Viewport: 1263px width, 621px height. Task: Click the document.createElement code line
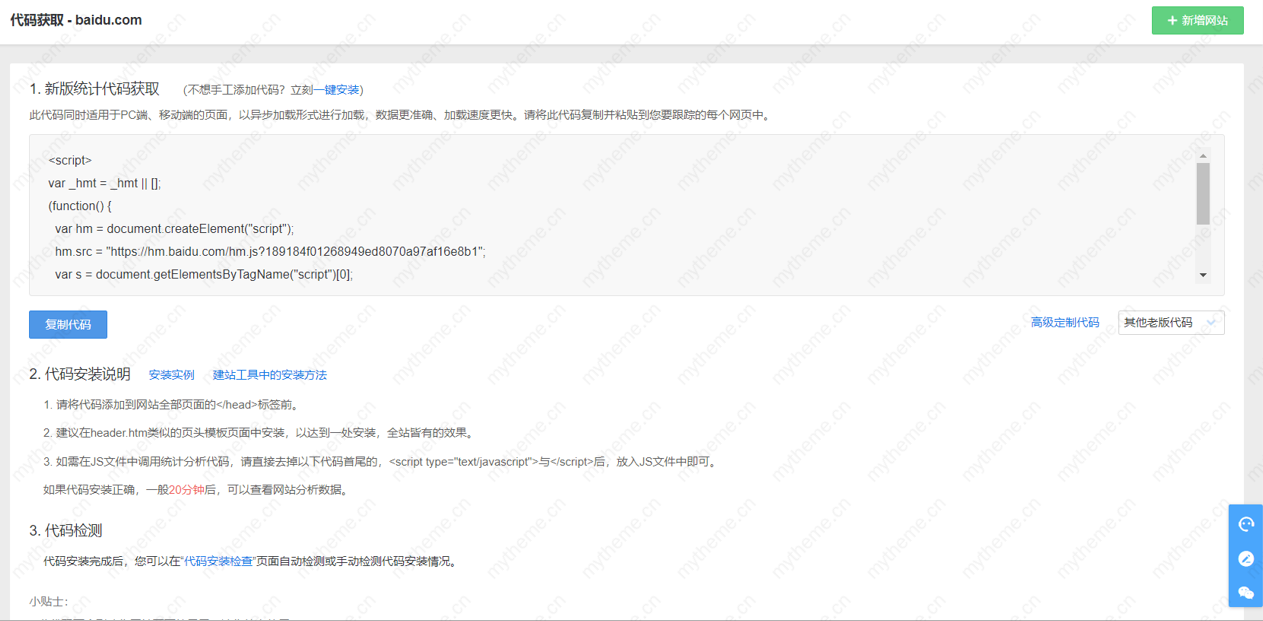(x=175, y=228)
